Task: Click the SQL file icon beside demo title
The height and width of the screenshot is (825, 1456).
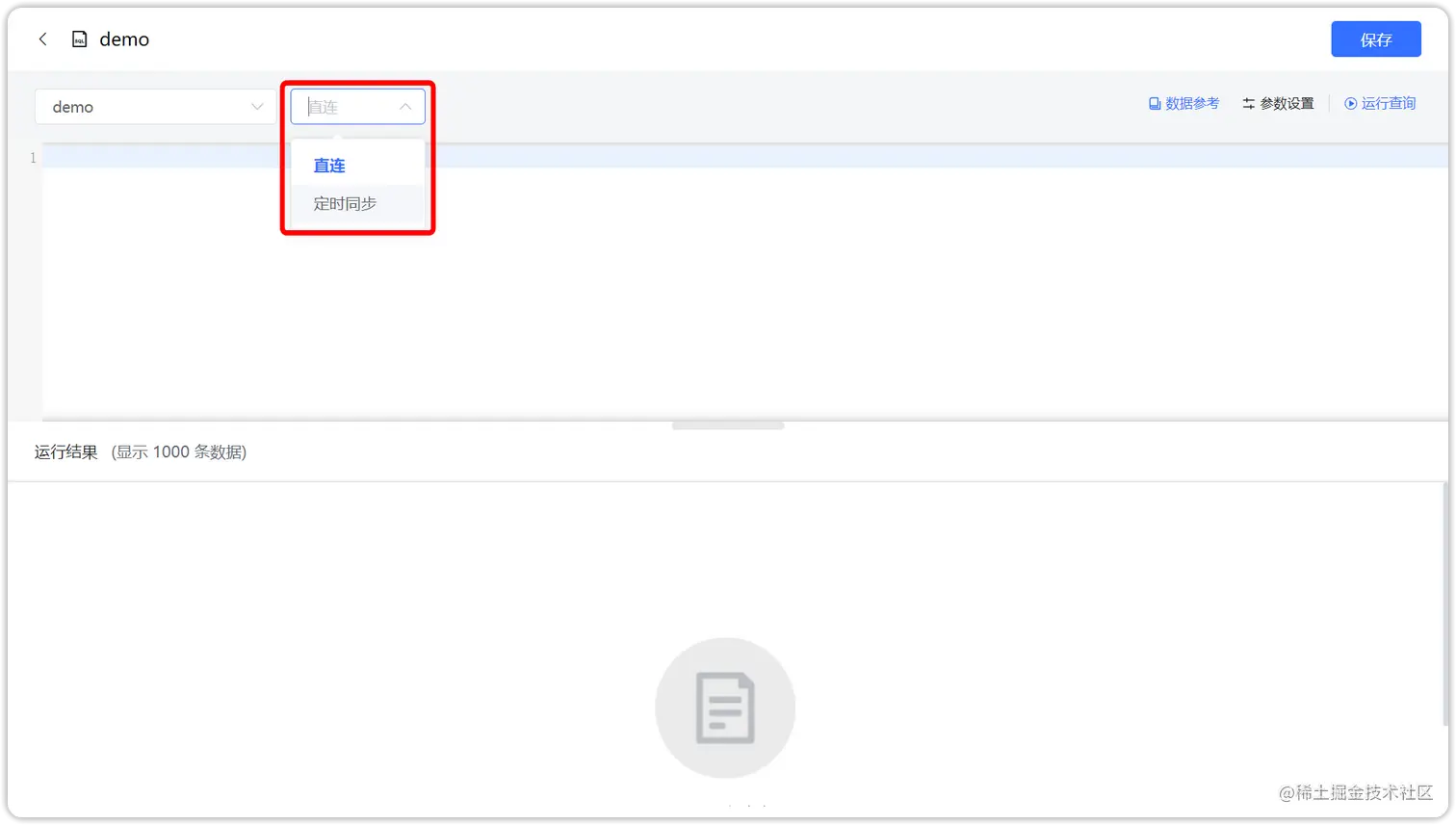Action: [x=80, y=39]
